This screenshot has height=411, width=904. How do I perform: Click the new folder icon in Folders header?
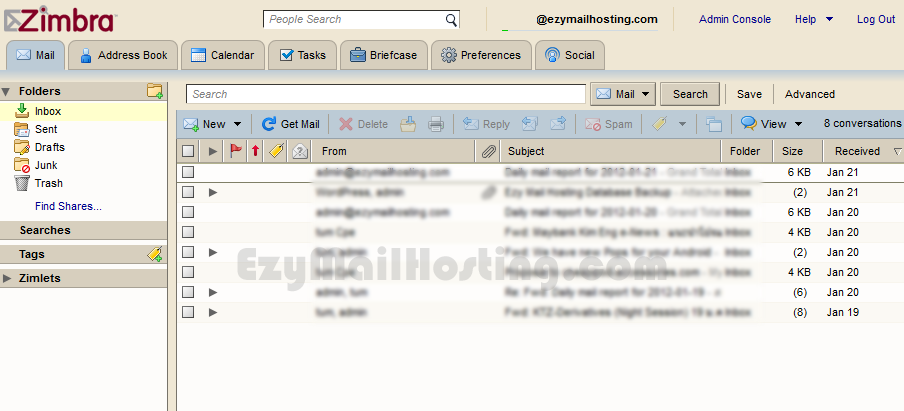(x=155, y=91)
